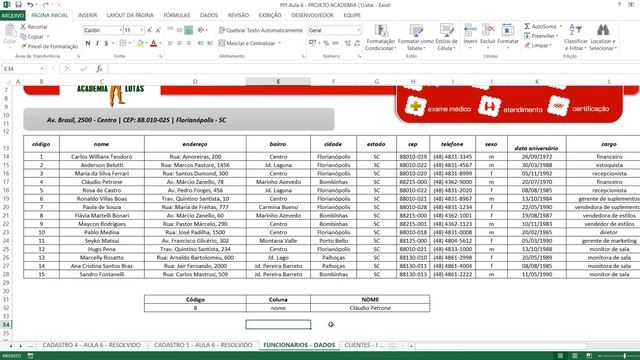Screen dimensions: 640x360
Task: Toggle underline (S) formatting
Action: (x=106, y=43)
